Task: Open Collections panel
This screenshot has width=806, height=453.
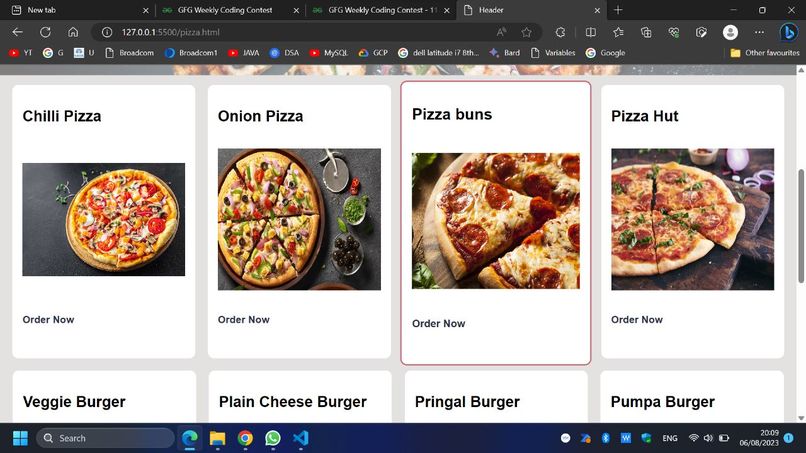Action: [x=646, y=32]
